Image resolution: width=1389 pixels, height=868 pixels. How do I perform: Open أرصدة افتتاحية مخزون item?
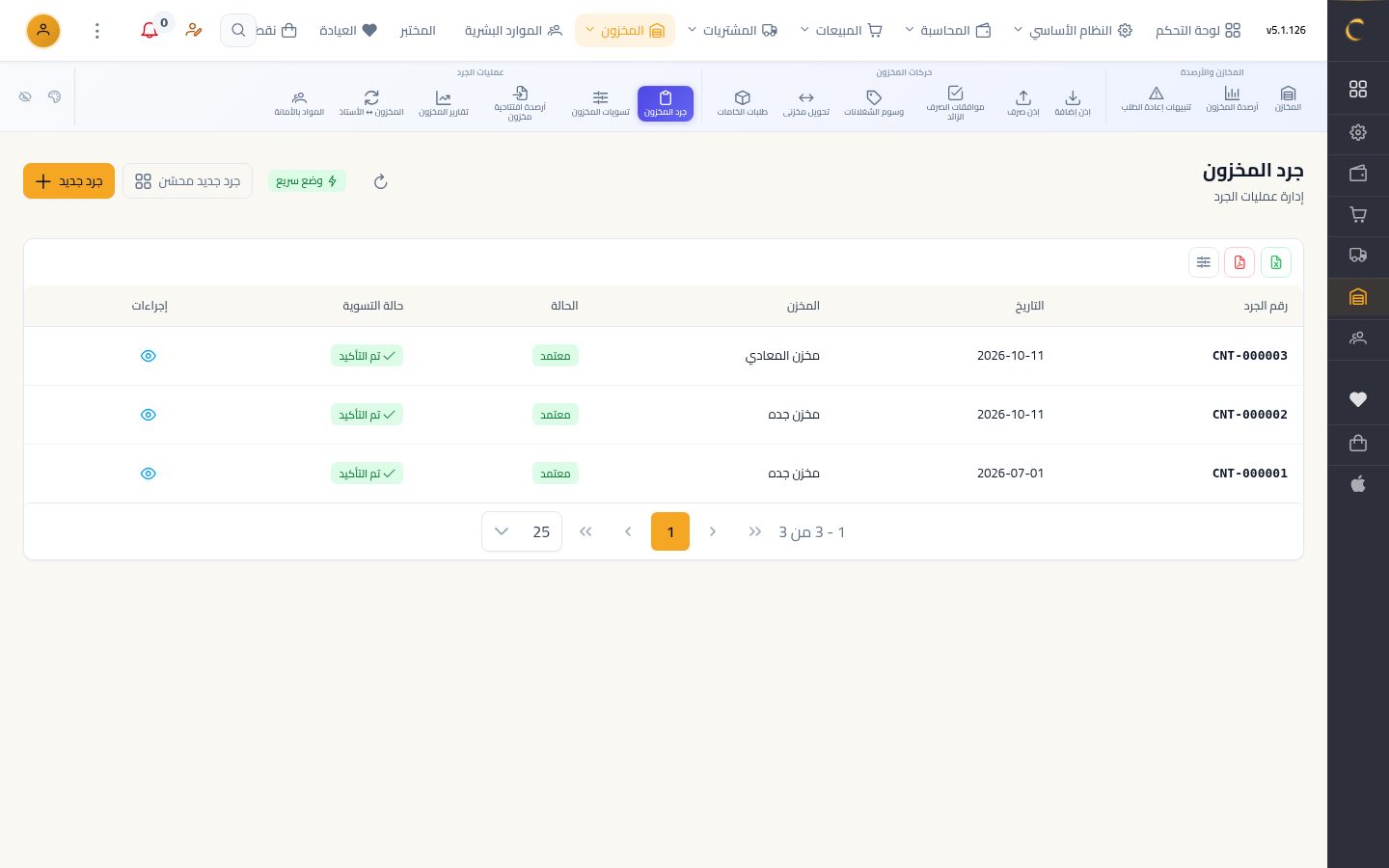[x=520, y=102]
